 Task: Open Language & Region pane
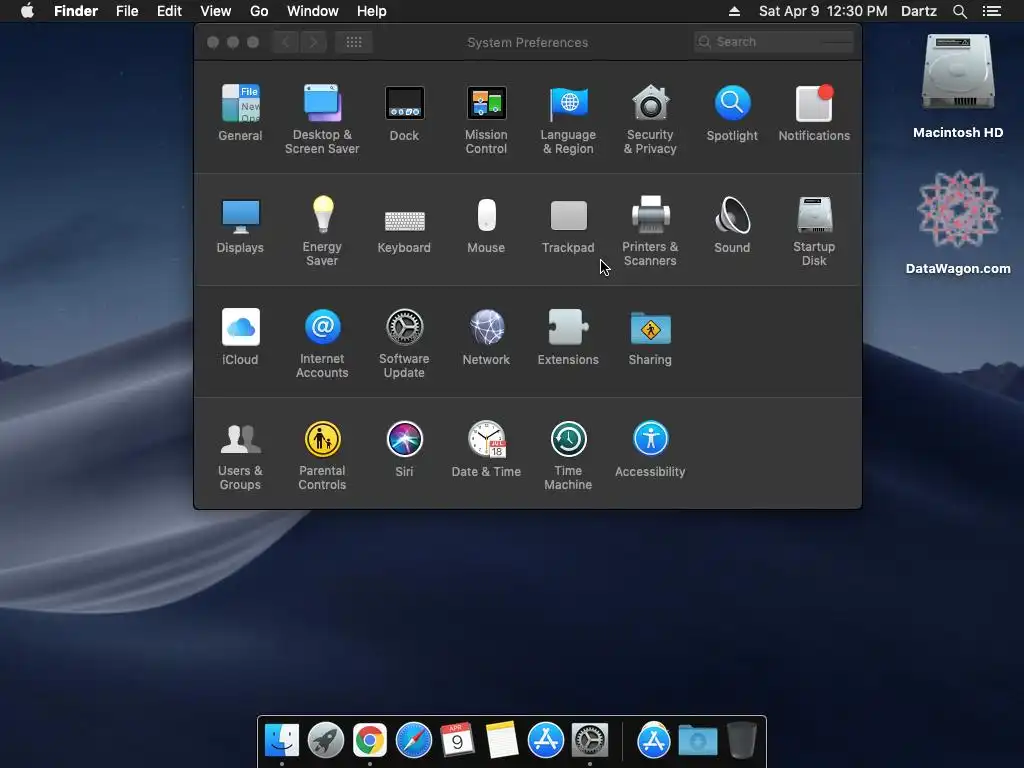[568, 119]
